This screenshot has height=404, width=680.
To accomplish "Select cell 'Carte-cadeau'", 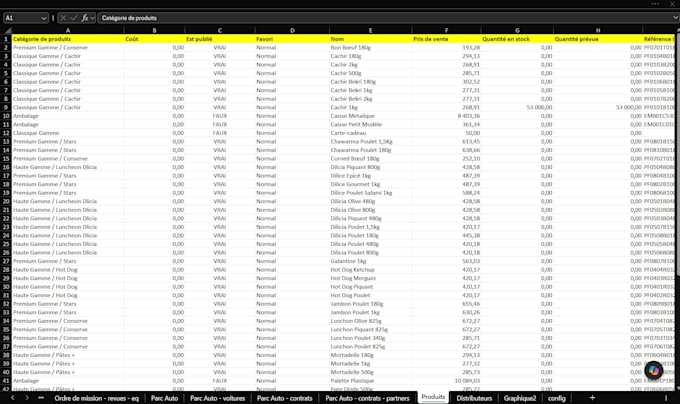I will tap(370, 133).
